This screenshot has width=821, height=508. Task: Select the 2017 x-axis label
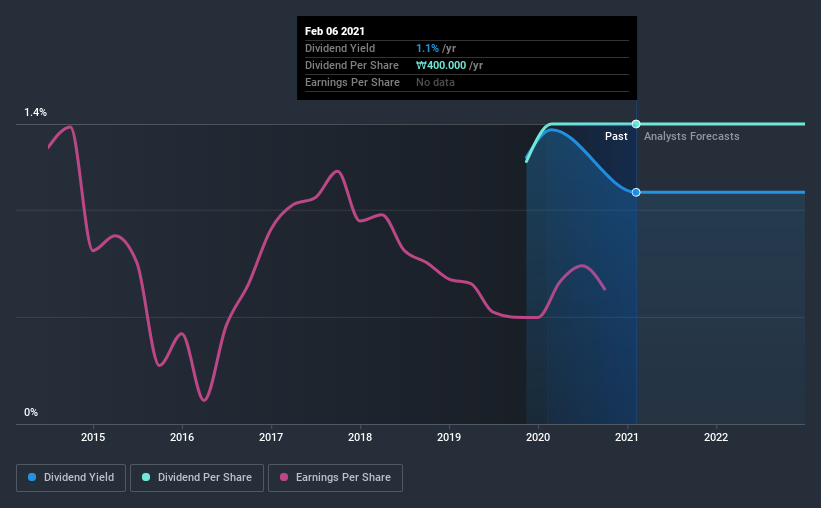[271, 437]
